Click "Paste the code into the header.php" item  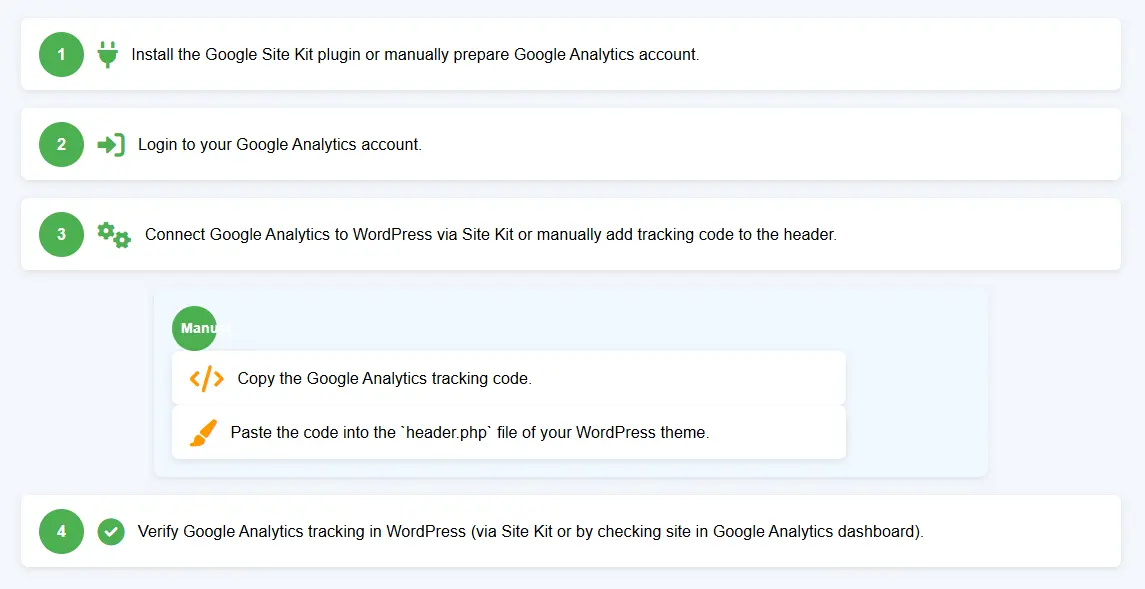(508, 432)
